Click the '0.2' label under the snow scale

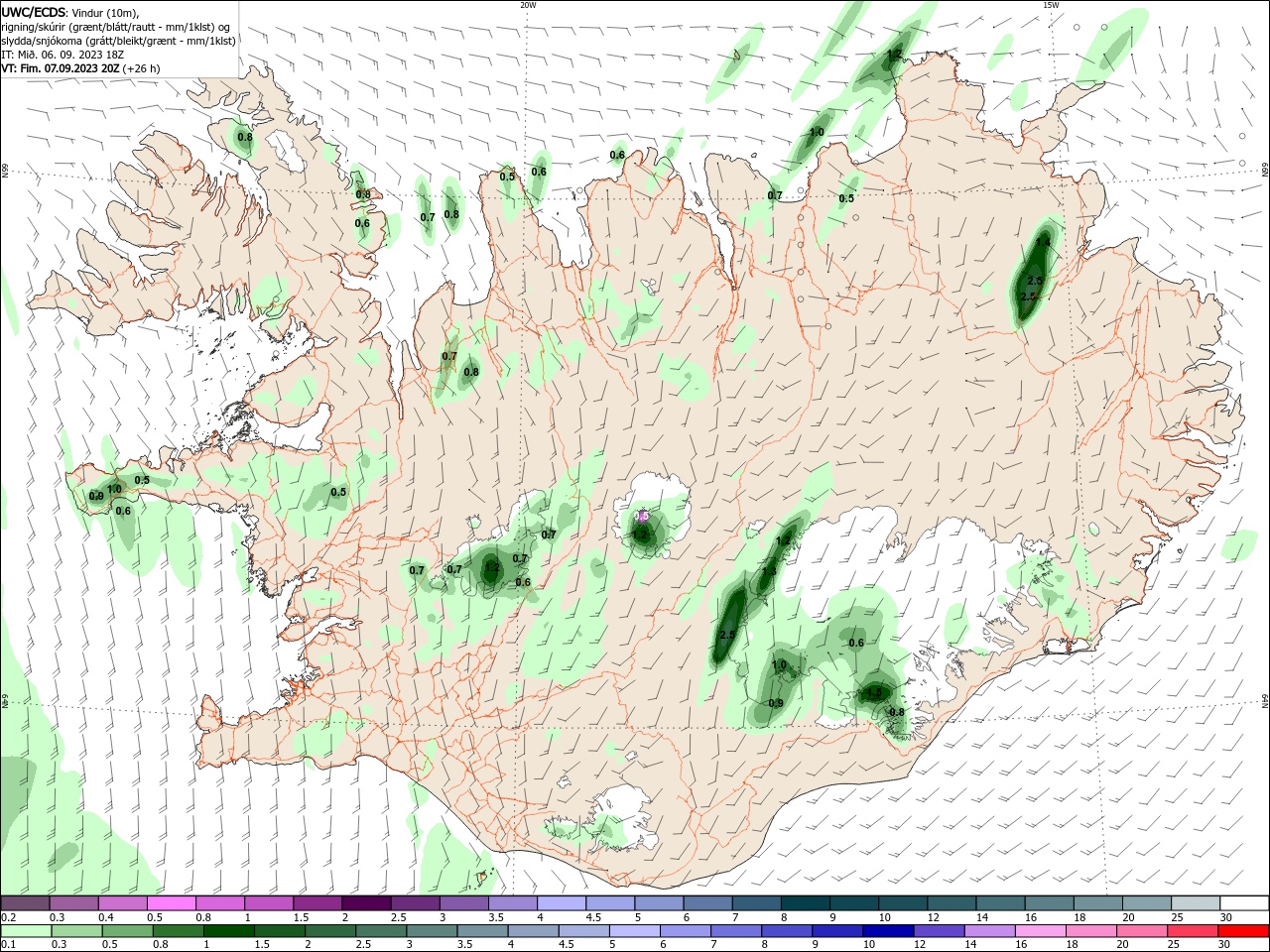[x=9, y=917]
